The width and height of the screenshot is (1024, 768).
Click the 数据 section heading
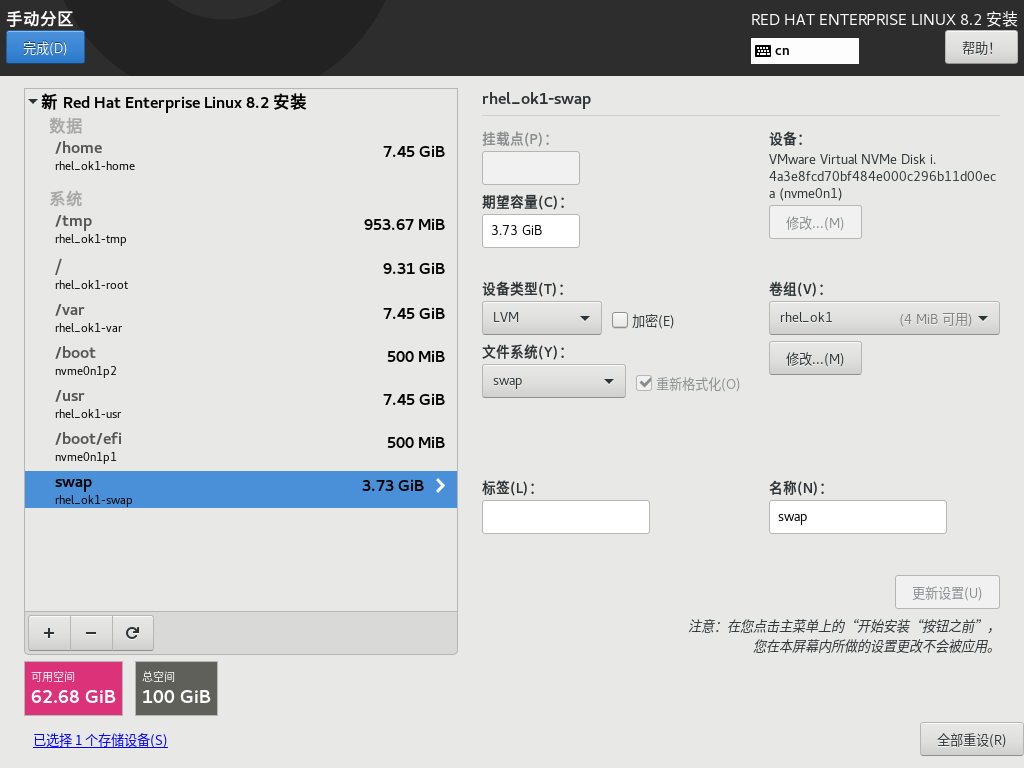[66, 125]
